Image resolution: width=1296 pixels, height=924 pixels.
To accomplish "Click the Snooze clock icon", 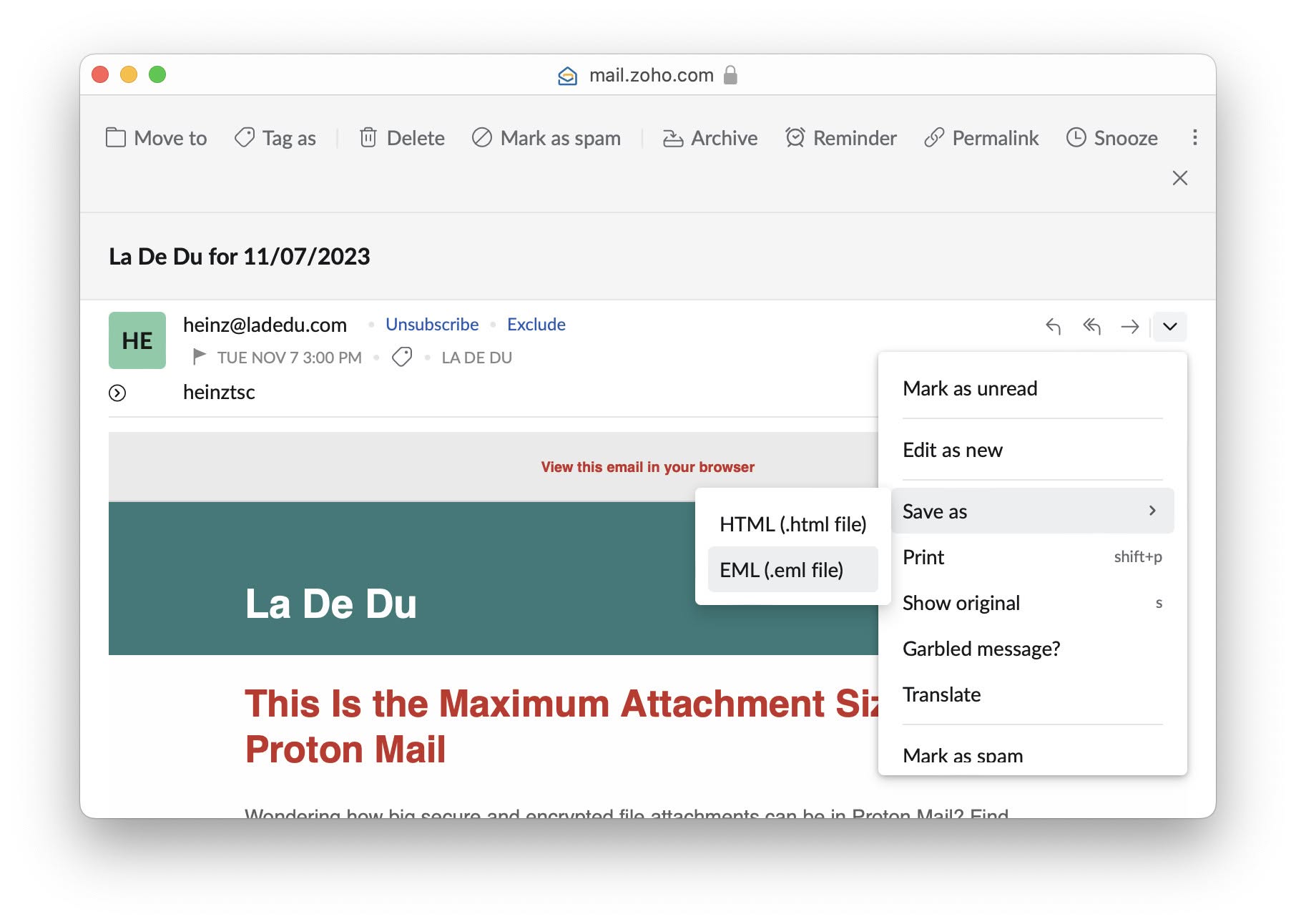I will 1076,137.
